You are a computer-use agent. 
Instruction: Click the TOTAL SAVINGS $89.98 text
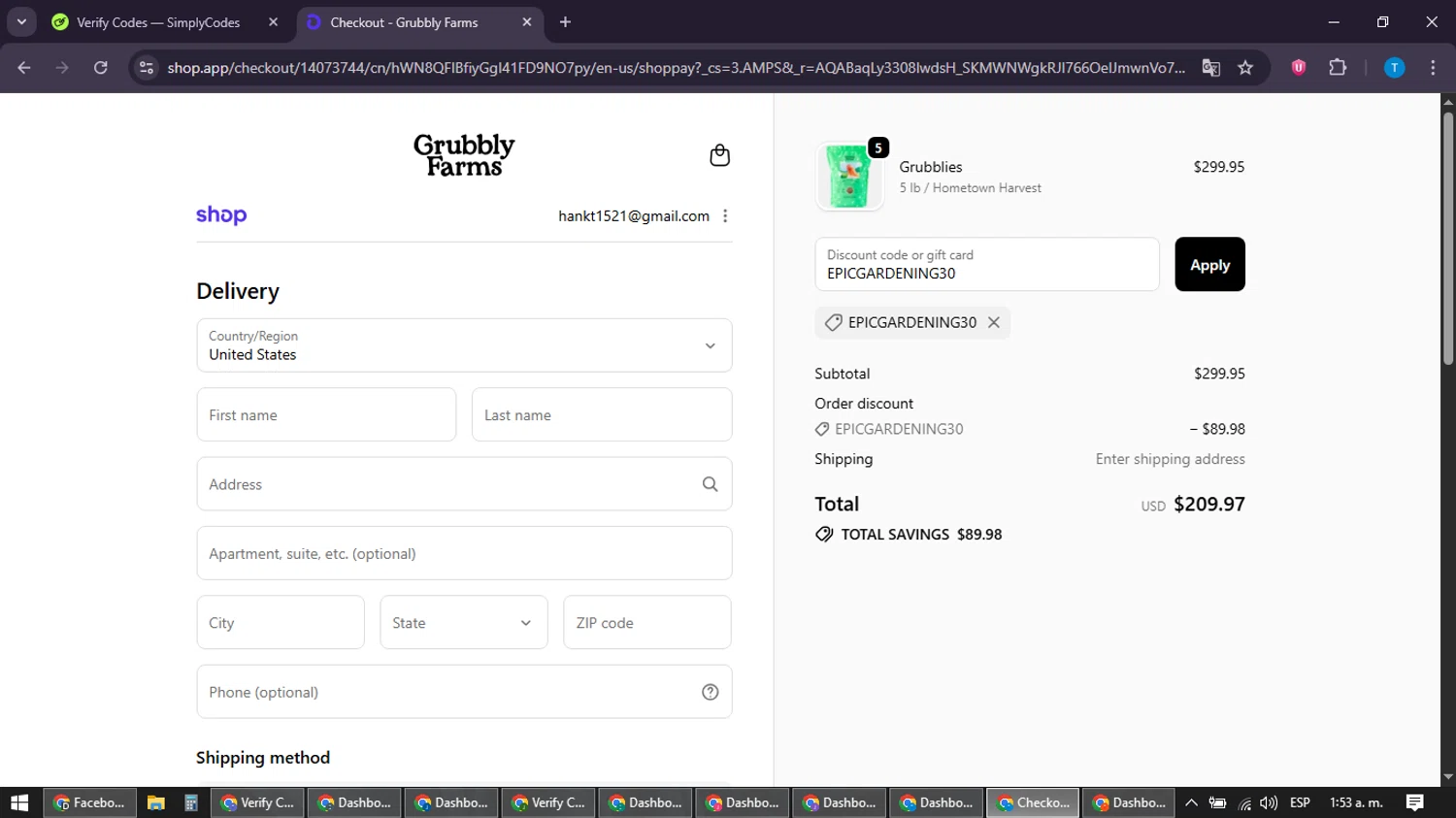921,535
